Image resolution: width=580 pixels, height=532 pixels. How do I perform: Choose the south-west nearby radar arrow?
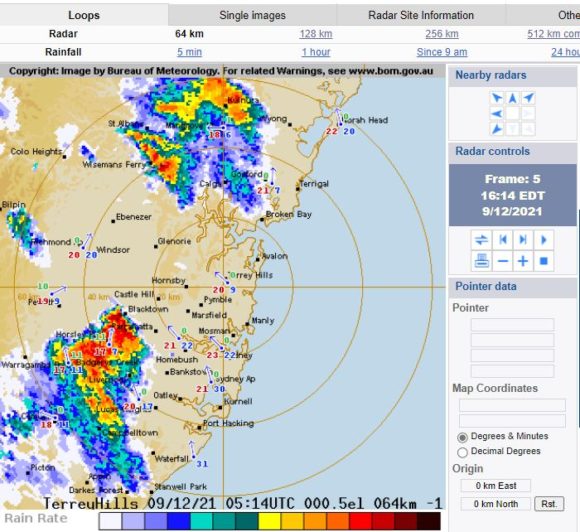pyautogui.click(x=497, y=129)
